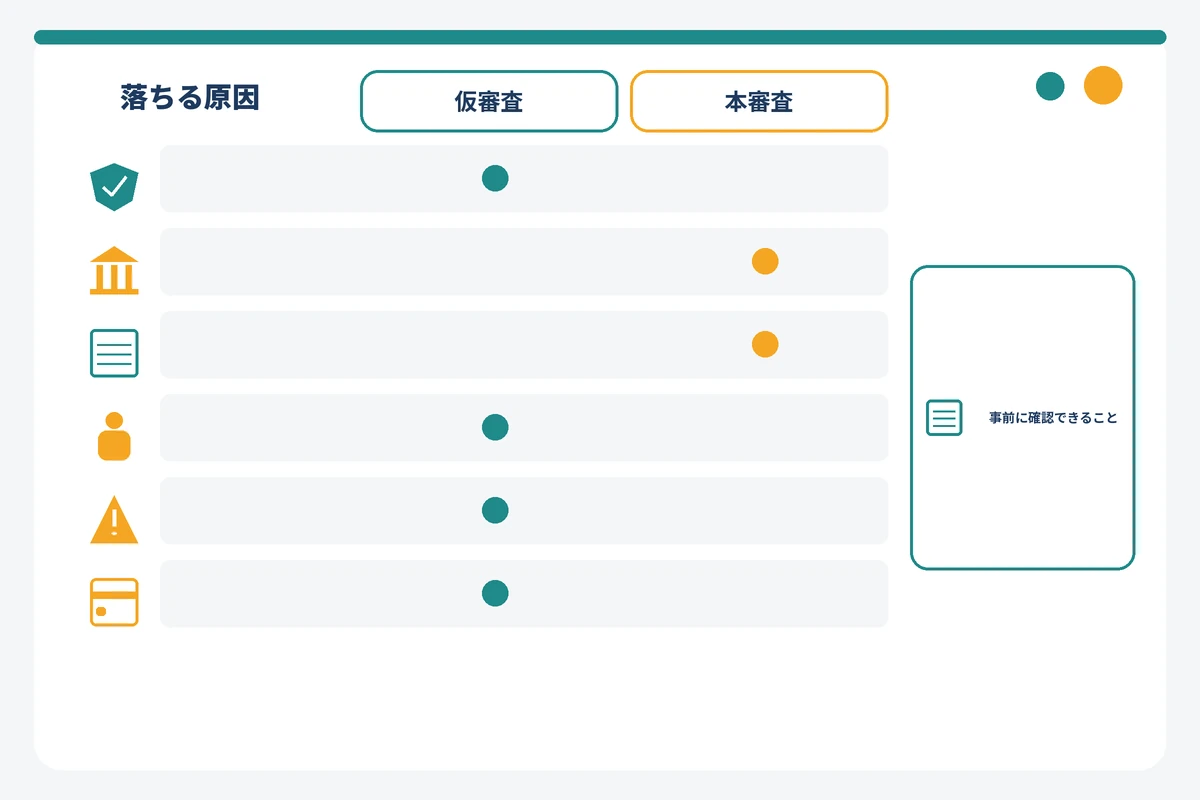Image resolution: width=1200 pixels, height=800 pixels.
Task: Click the orange credit card icon
Action: pyautogui.click(x=114, y=602)
